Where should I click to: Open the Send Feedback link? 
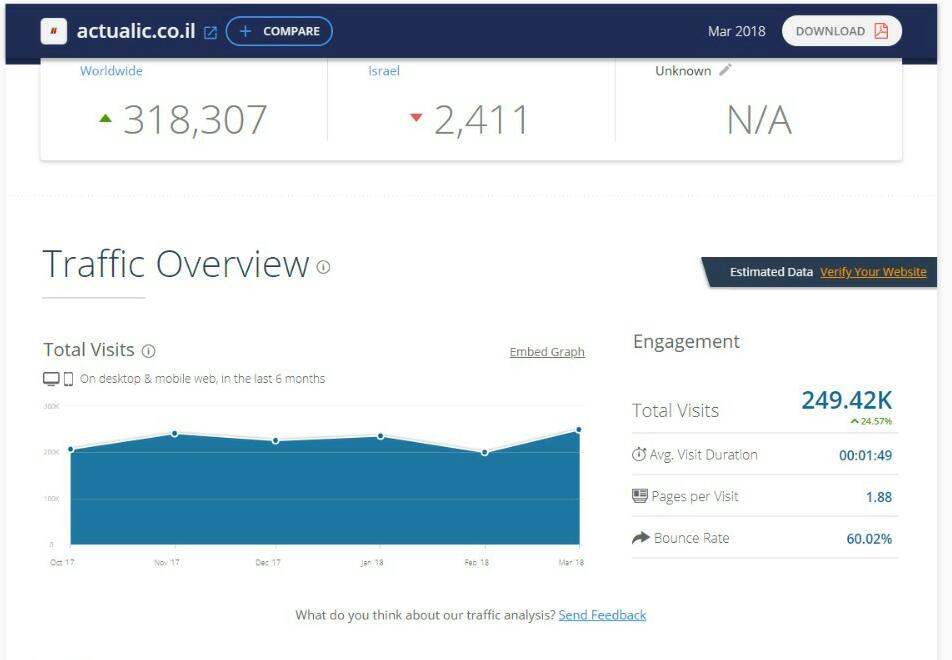click(x=602, y=615)
